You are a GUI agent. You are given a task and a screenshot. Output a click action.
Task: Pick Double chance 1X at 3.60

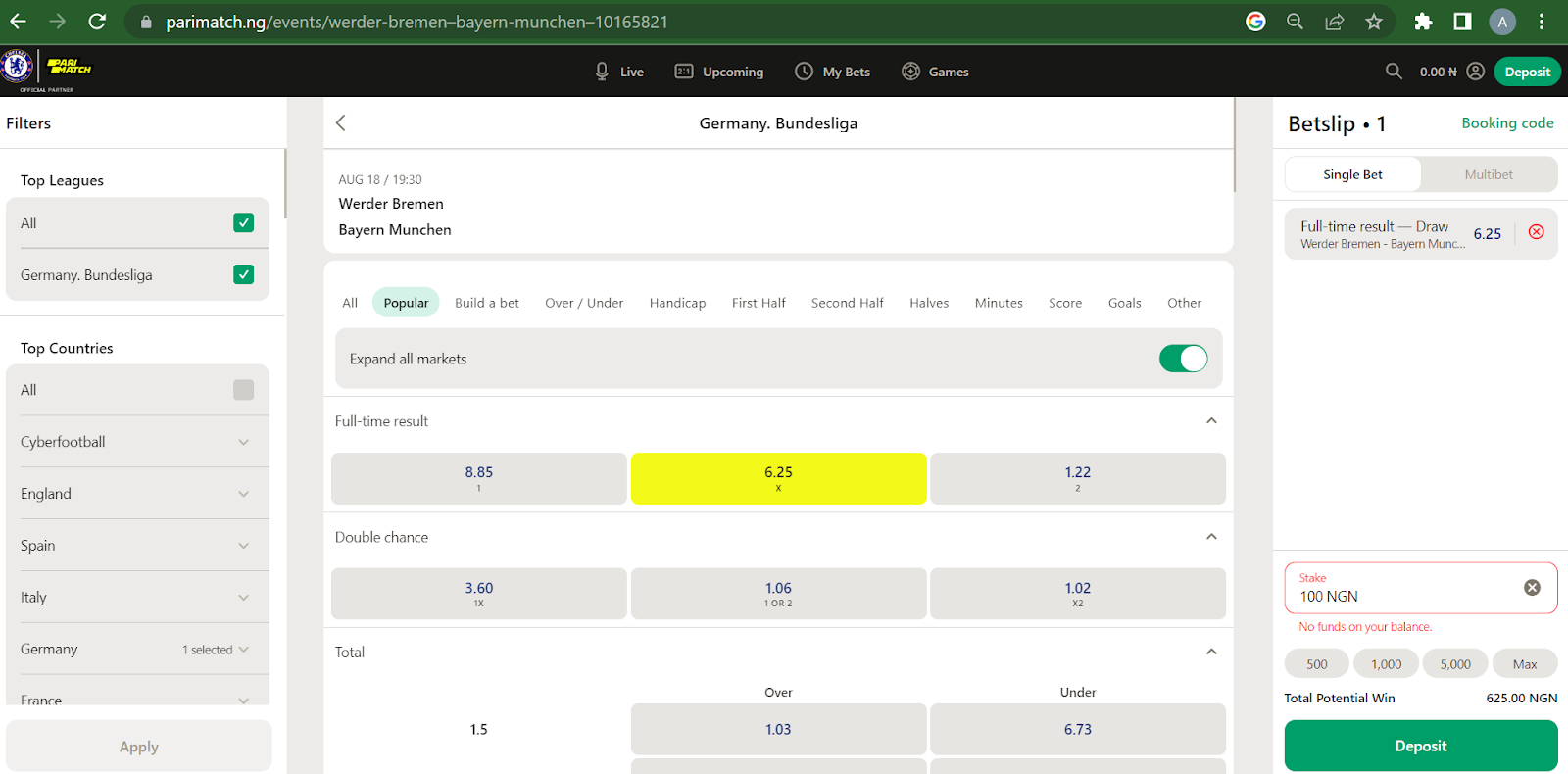(x=479, y=594)
